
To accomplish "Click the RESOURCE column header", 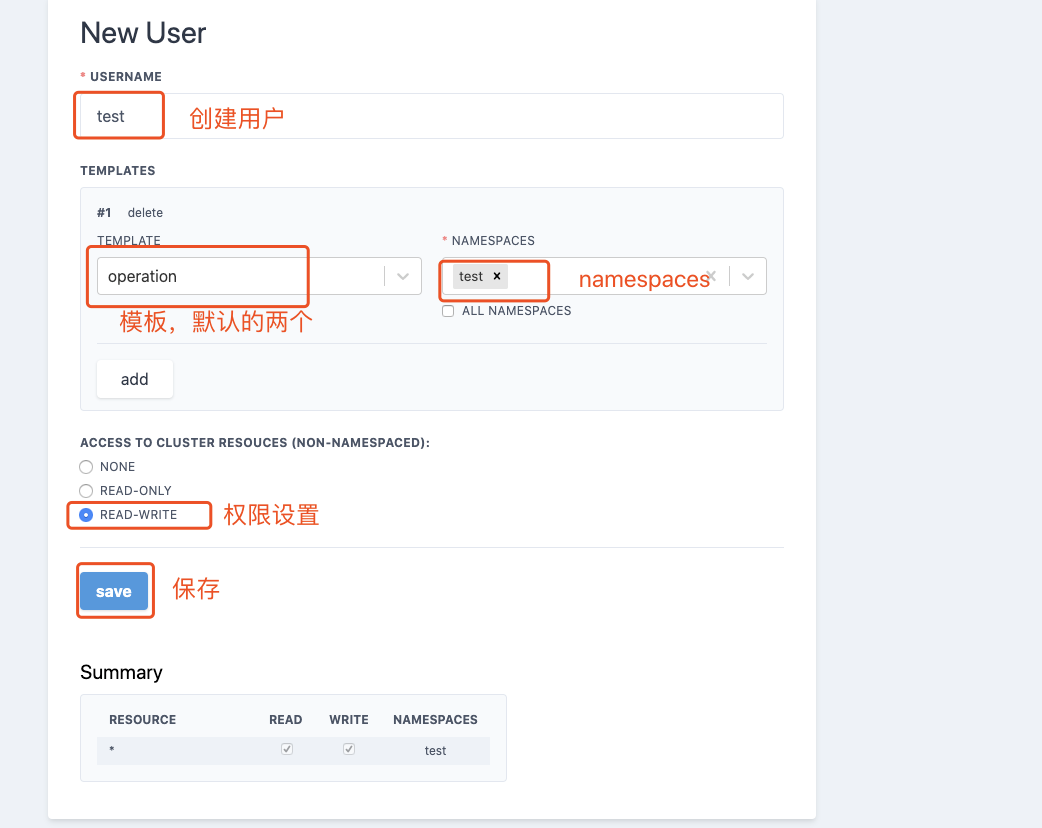I will 142,720.
